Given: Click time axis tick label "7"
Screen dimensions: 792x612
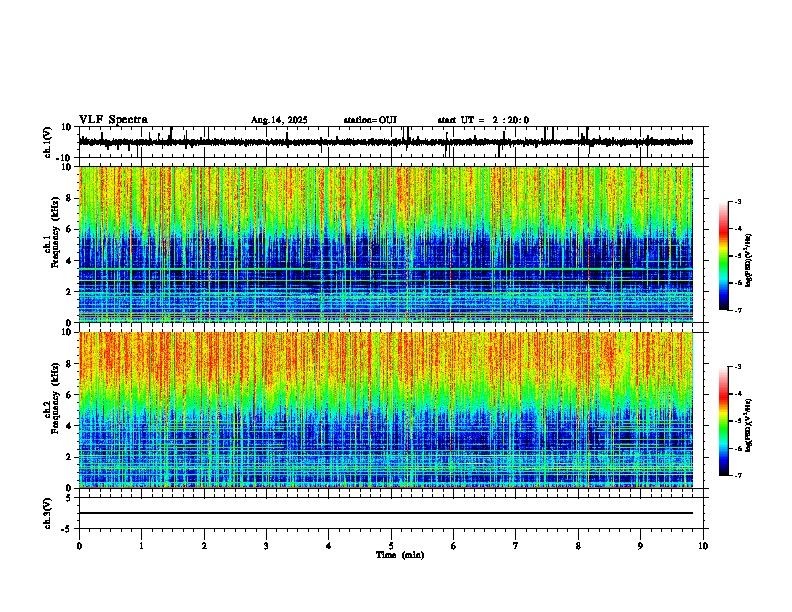Looking at the screenshot, I should [x=516, y=546].
